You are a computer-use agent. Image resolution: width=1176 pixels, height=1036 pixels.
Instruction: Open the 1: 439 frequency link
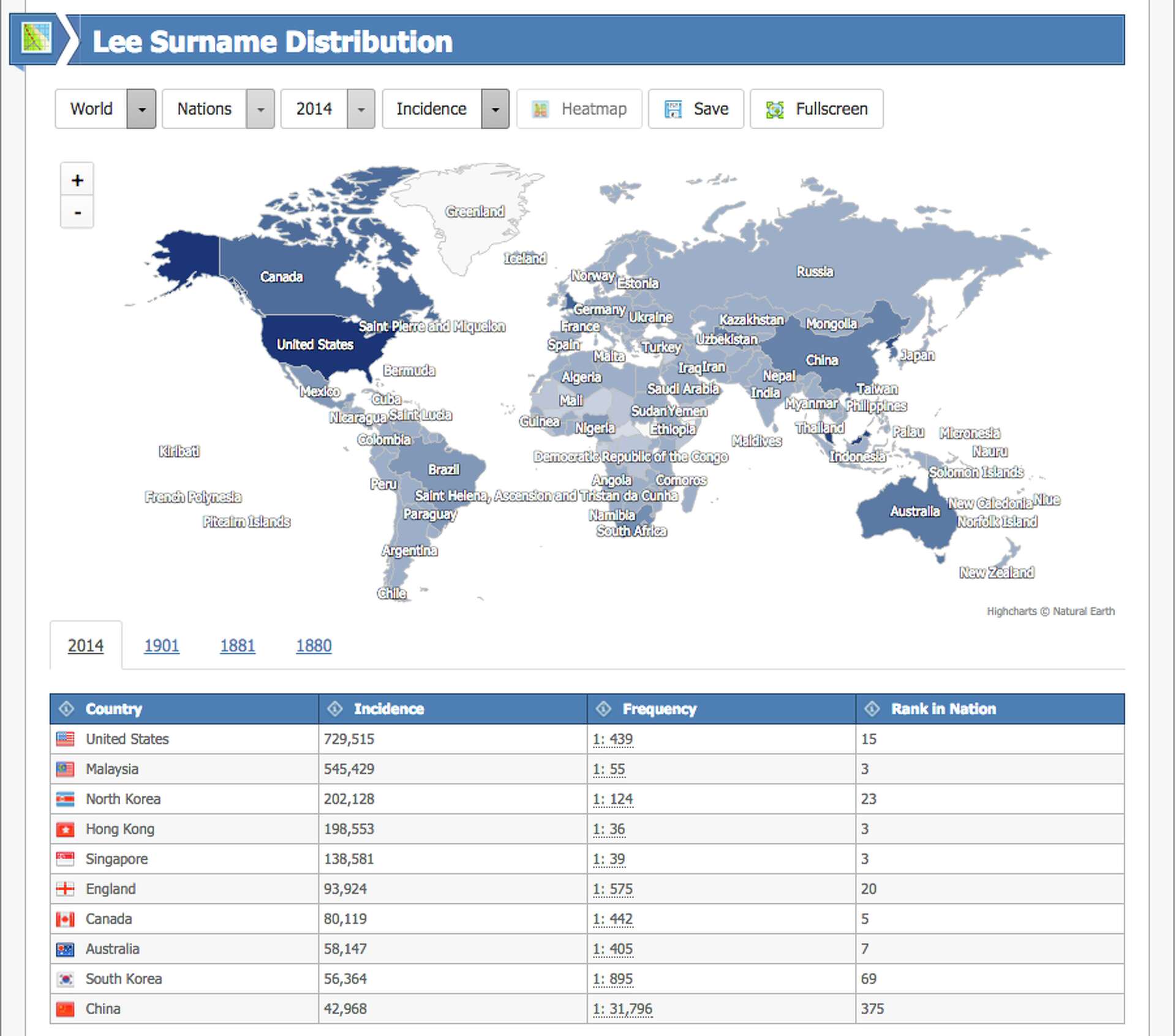coord(612,739)
